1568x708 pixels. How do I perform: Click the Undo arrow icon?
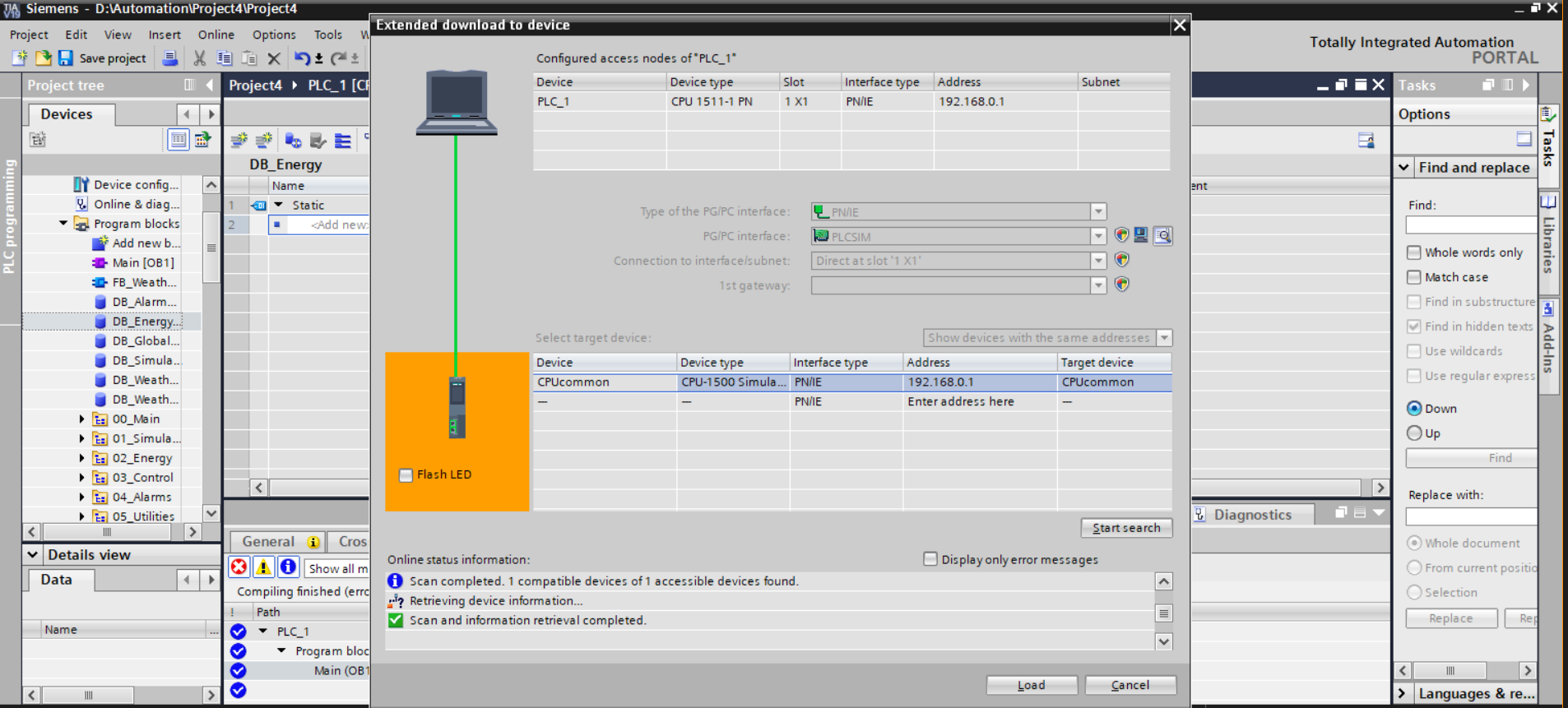[303, 58]
